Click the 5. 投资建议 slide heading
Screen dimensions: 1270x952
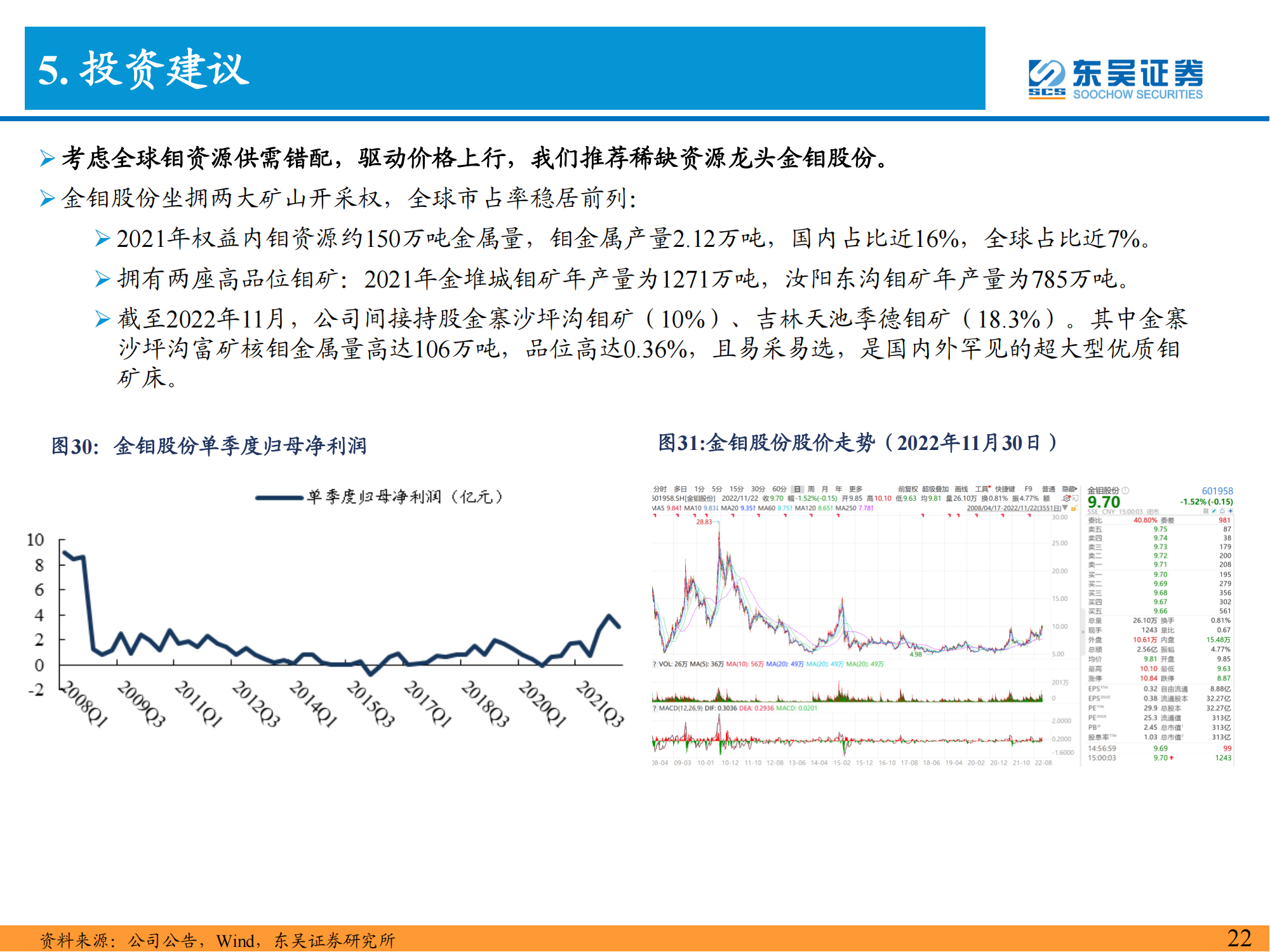144,69
